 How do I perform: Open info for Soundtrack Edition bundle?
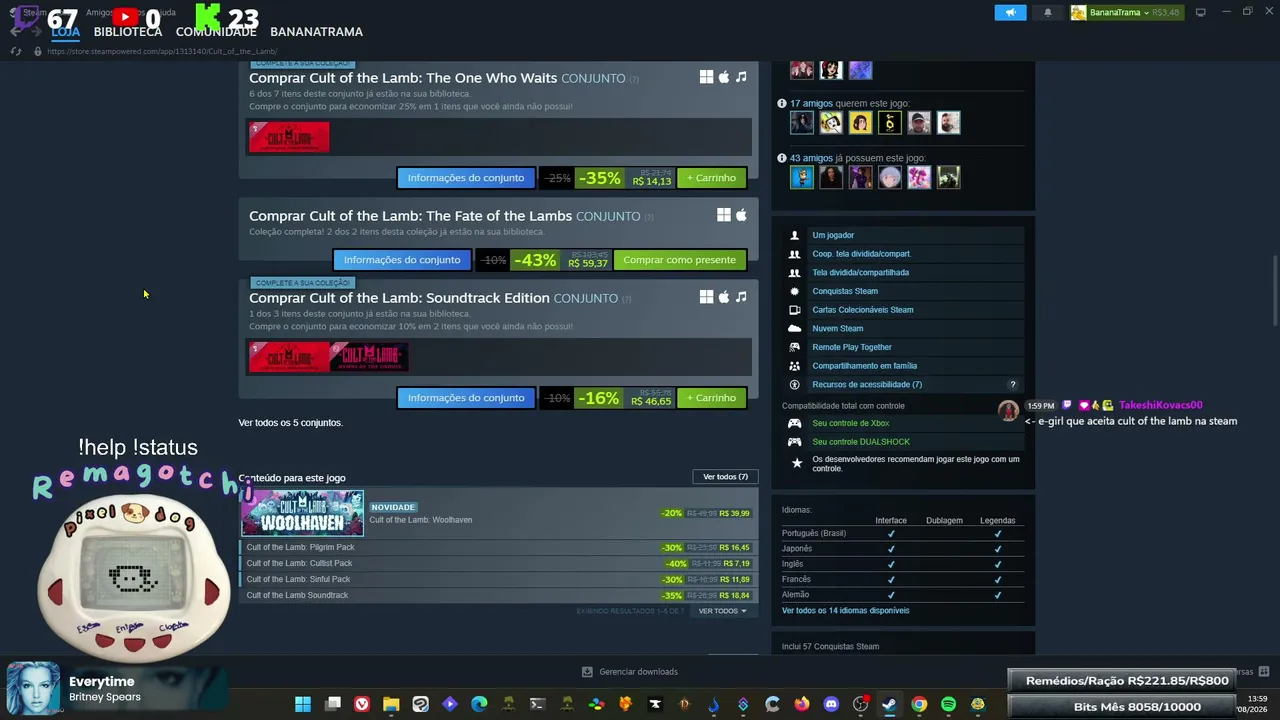pos(466,398)
